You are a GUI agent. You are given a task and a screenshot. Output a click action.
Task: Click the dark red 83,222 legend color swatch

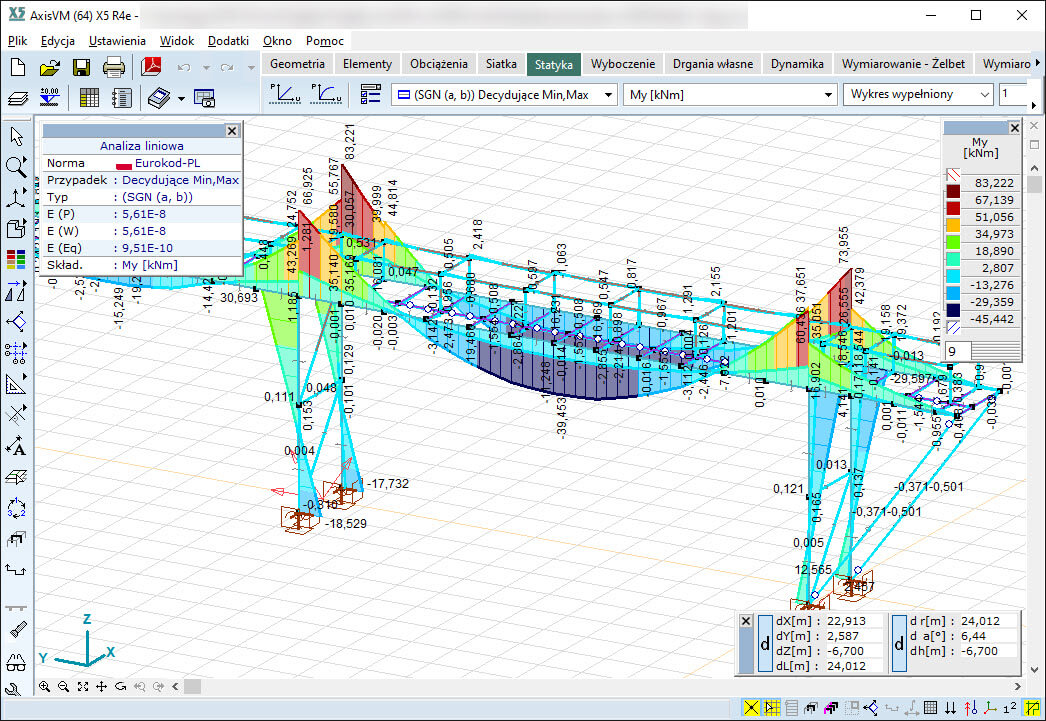click(x=953, y=192)
